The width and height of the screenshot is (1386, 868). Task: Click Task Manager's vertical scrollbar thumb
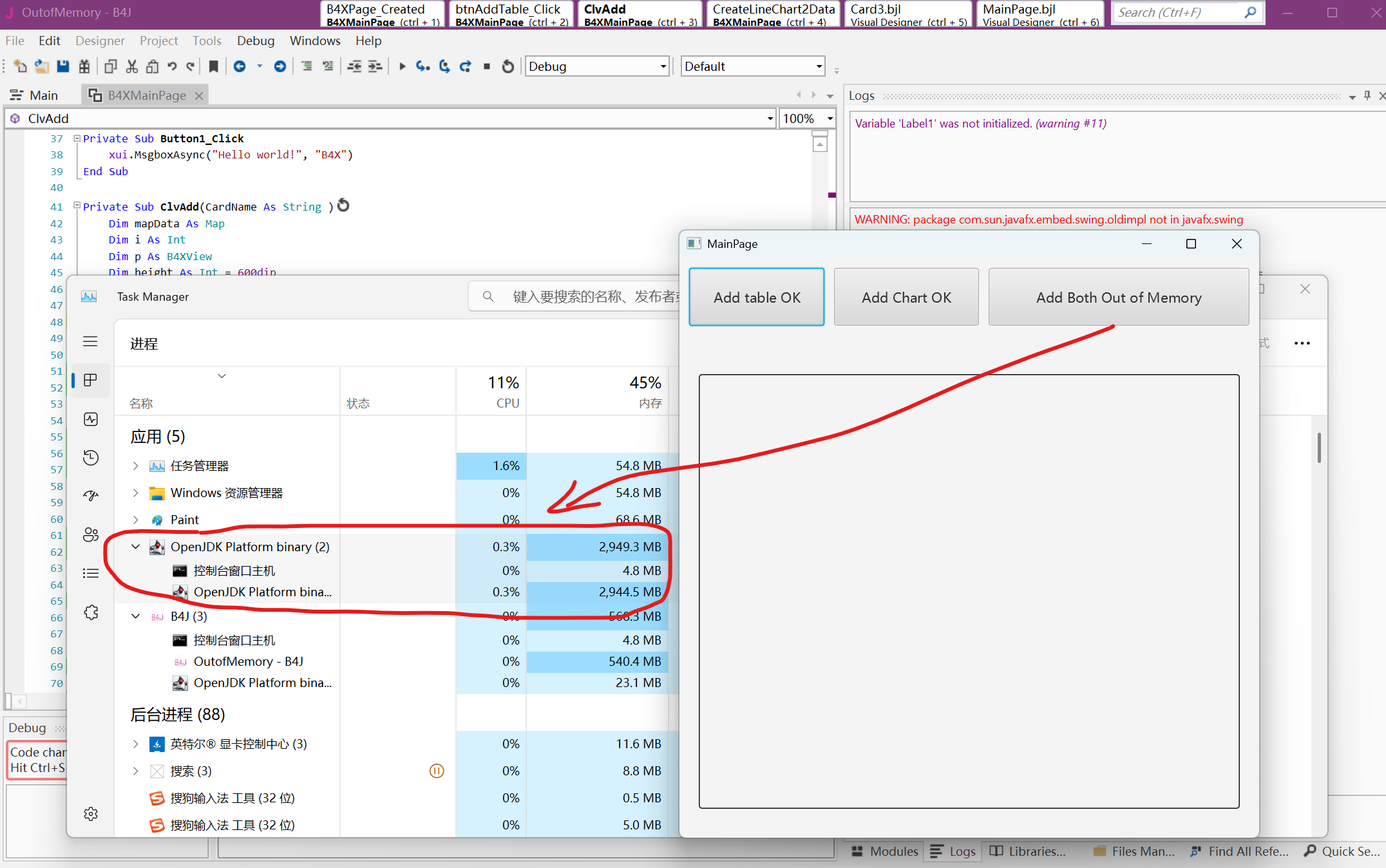coord(1319,448)
